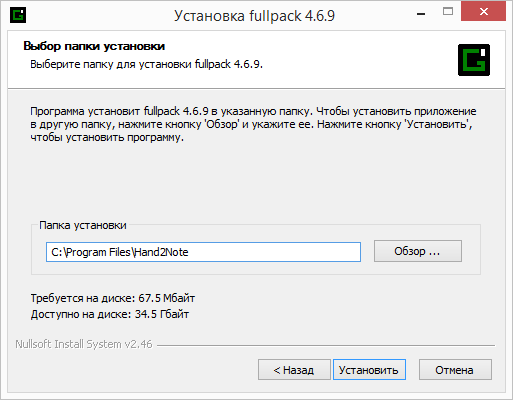The height and width of the screenshot is (400, 513).
Task: Maximize the installer window
Action: pos(448,12)
